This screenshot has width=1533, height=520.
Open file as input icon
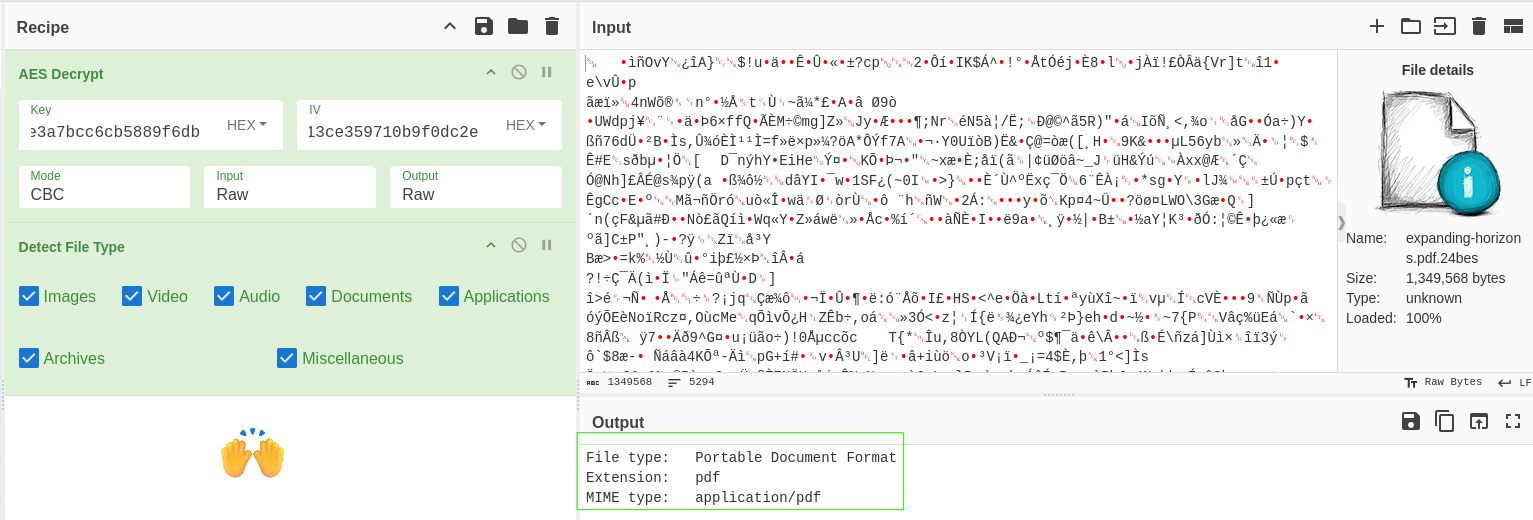[x=1445, y=26]
